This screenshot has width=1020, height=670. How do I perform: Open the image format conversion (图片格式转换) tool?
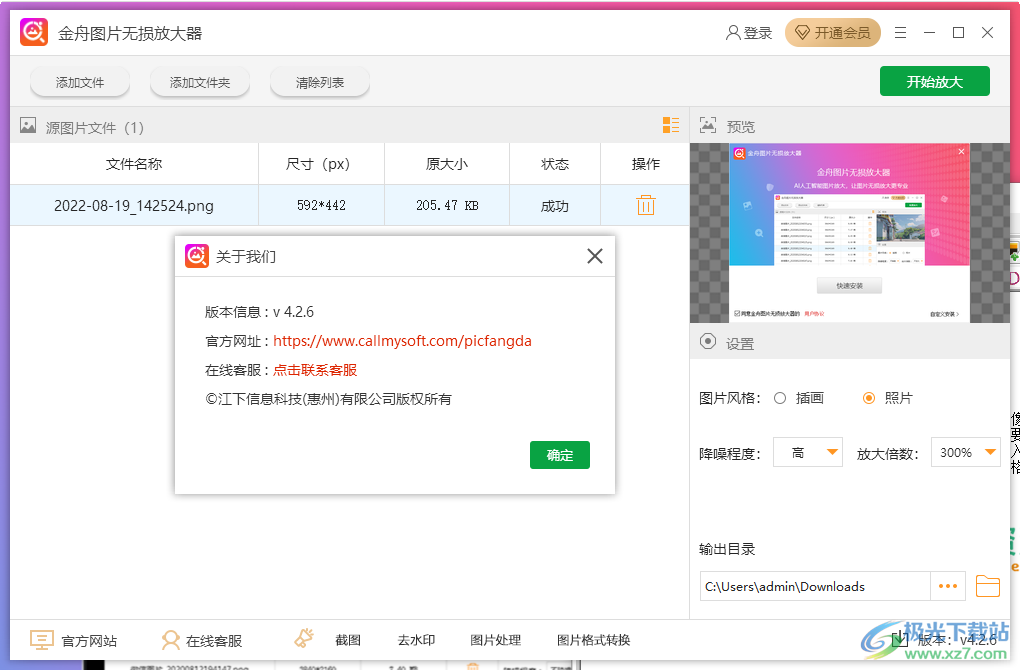[593, 640]
